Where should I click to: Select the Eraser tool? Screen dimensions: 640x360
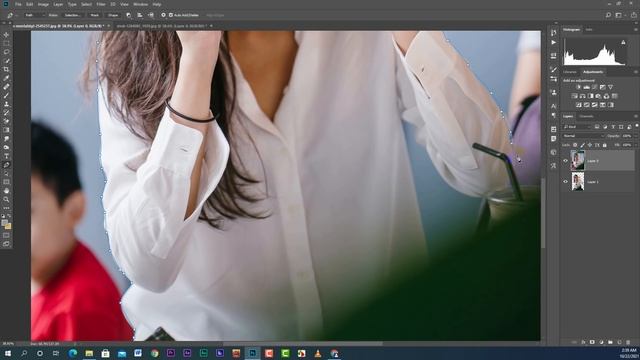(x=6, y=121)
